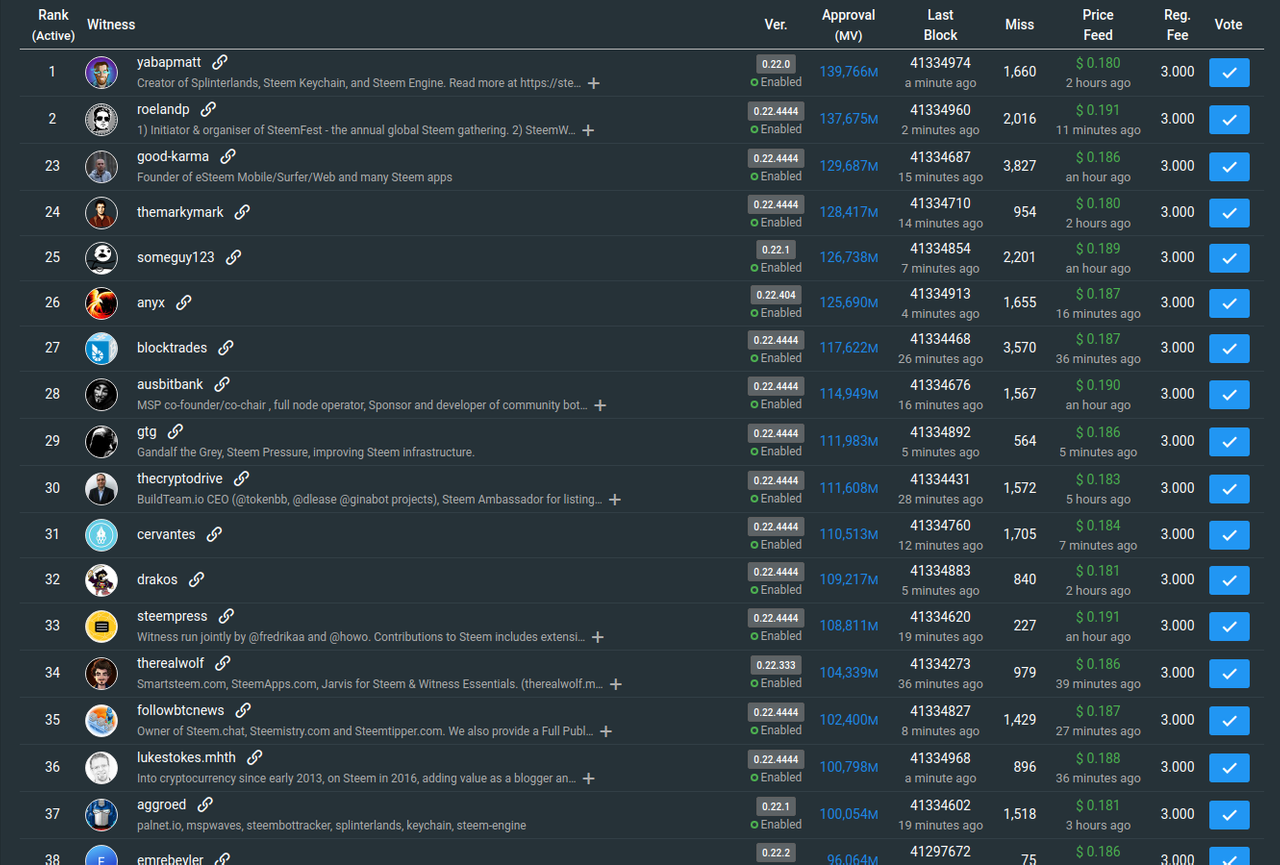Sort by Ver. column header

point(776,24)
